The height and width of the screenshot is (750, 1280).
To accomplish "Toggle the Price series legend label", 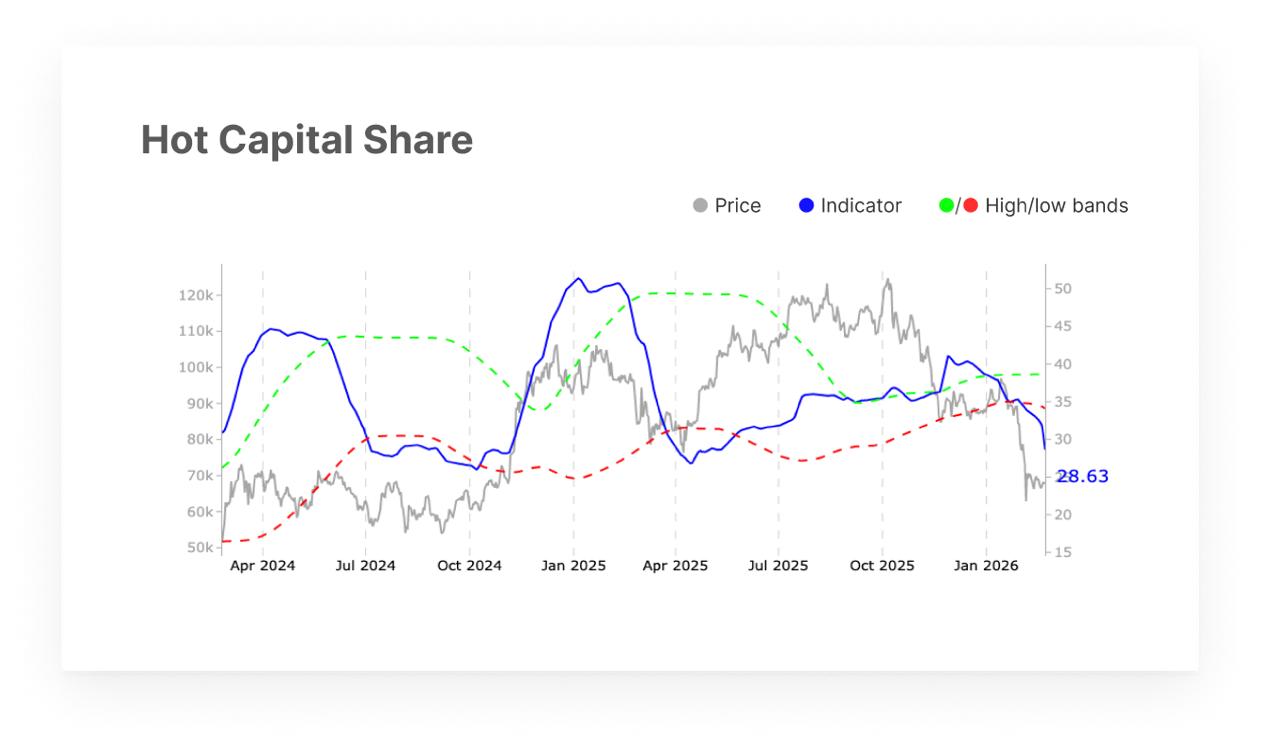I will (738, 206).
